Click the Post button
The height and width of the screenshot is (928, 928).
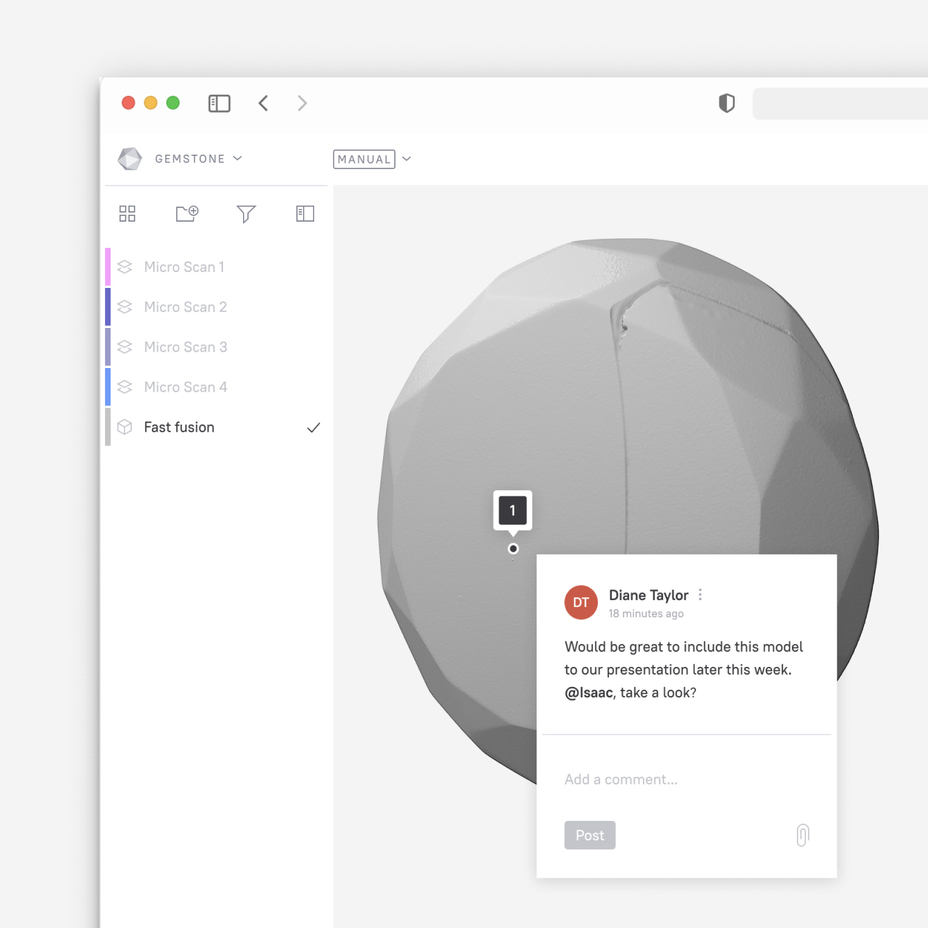(x=590, y=835)
